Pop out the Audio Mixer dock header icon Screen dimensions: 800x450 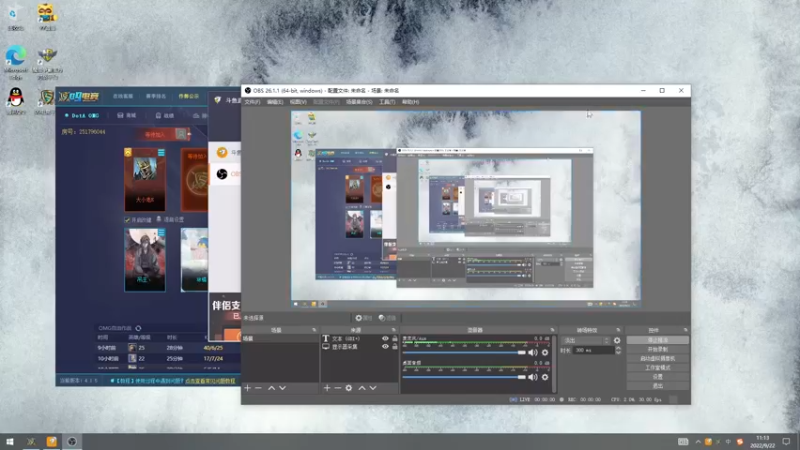pyautogui.click(x=552, y=330)
